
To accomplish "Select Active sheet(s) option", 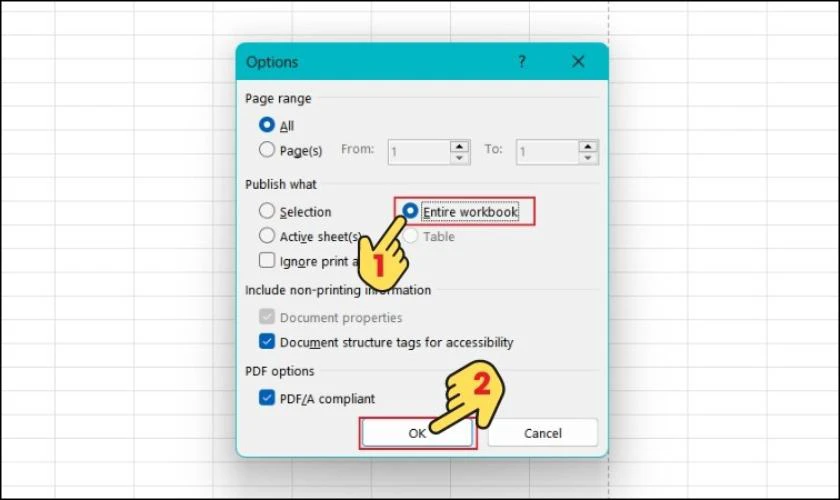I will point(266,235).
